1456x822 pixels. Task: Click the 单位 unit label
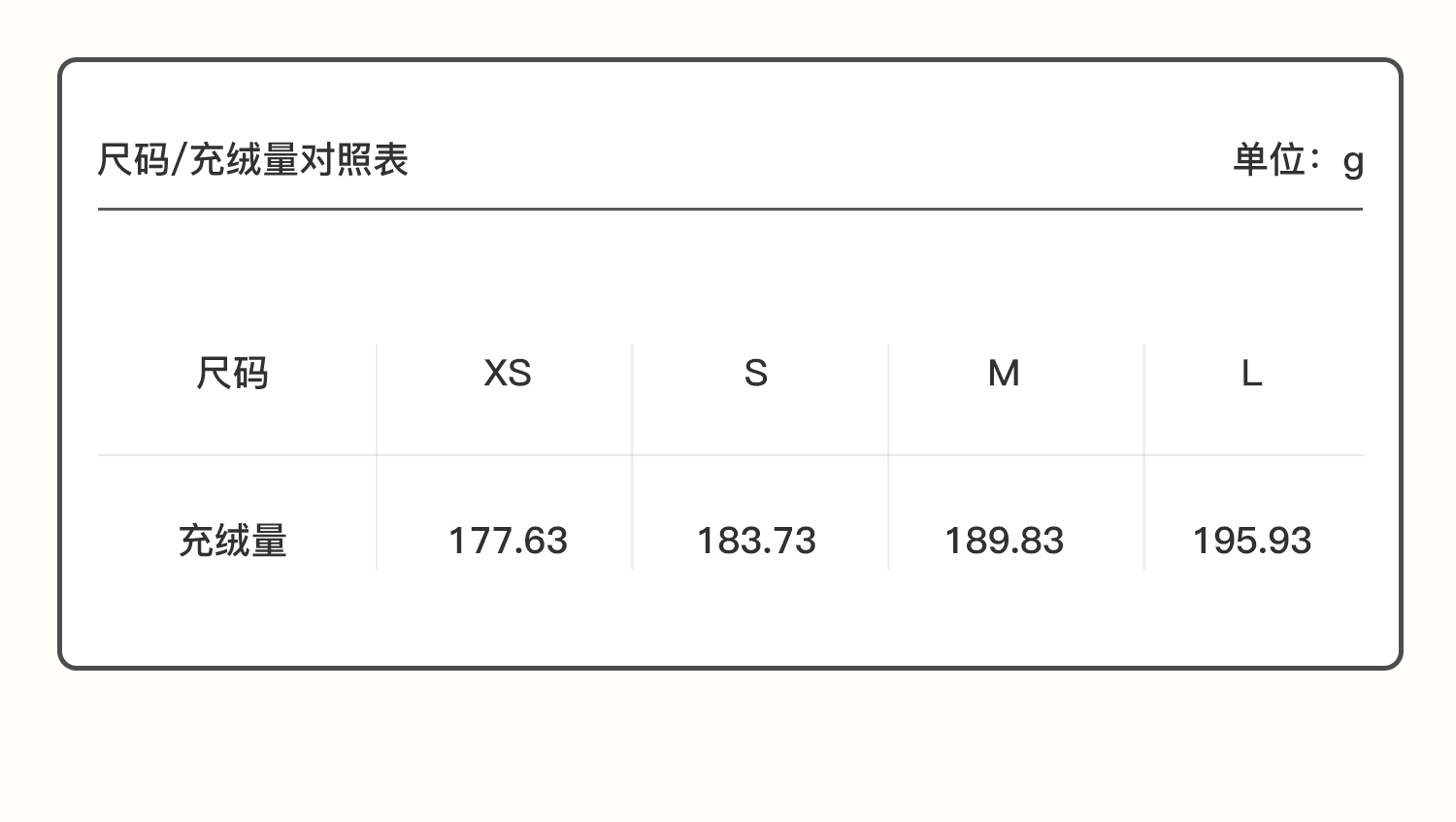point(1269,160)
